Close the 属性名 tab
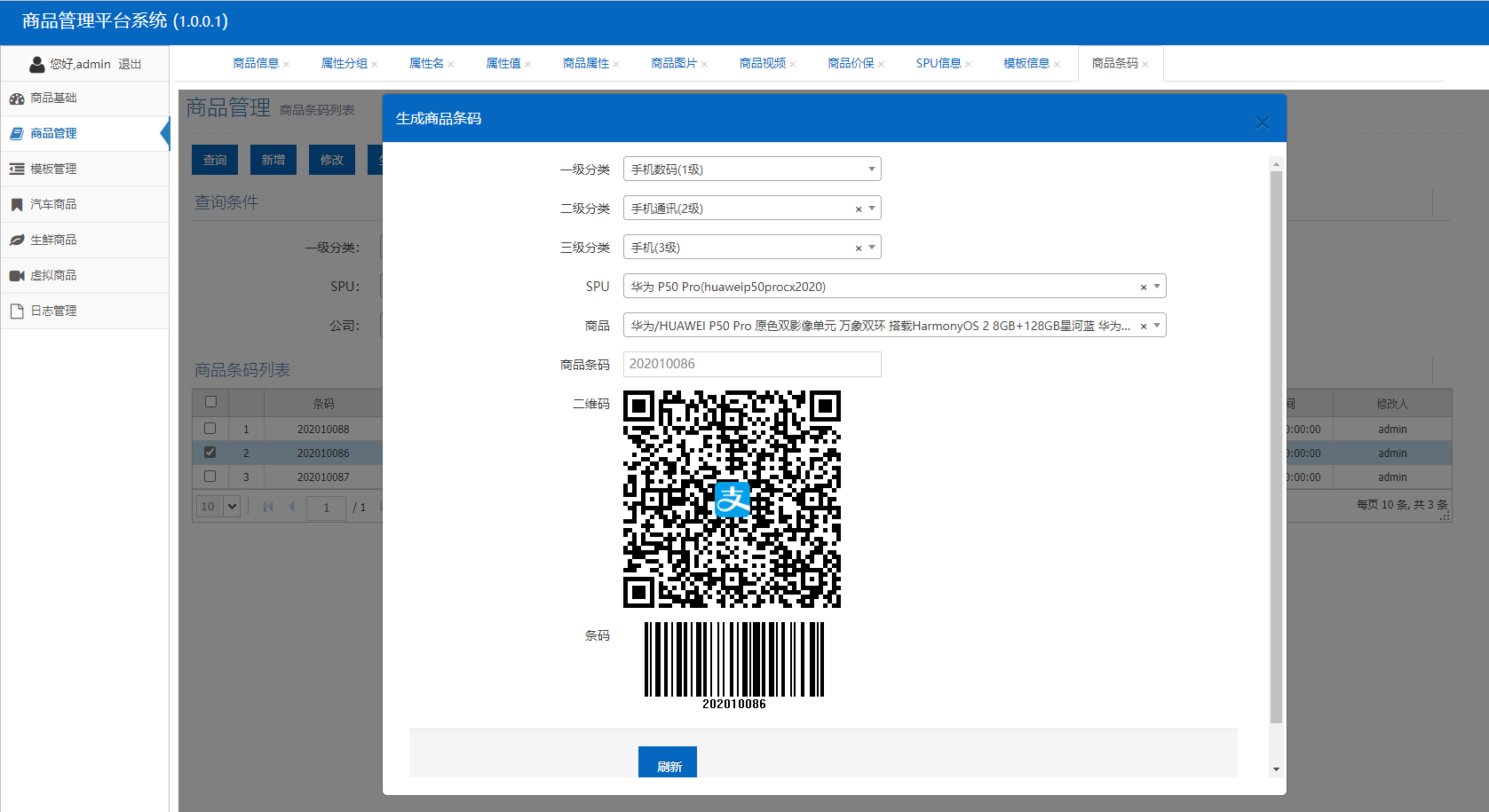 pyautogui.click(x=451, y=65)
